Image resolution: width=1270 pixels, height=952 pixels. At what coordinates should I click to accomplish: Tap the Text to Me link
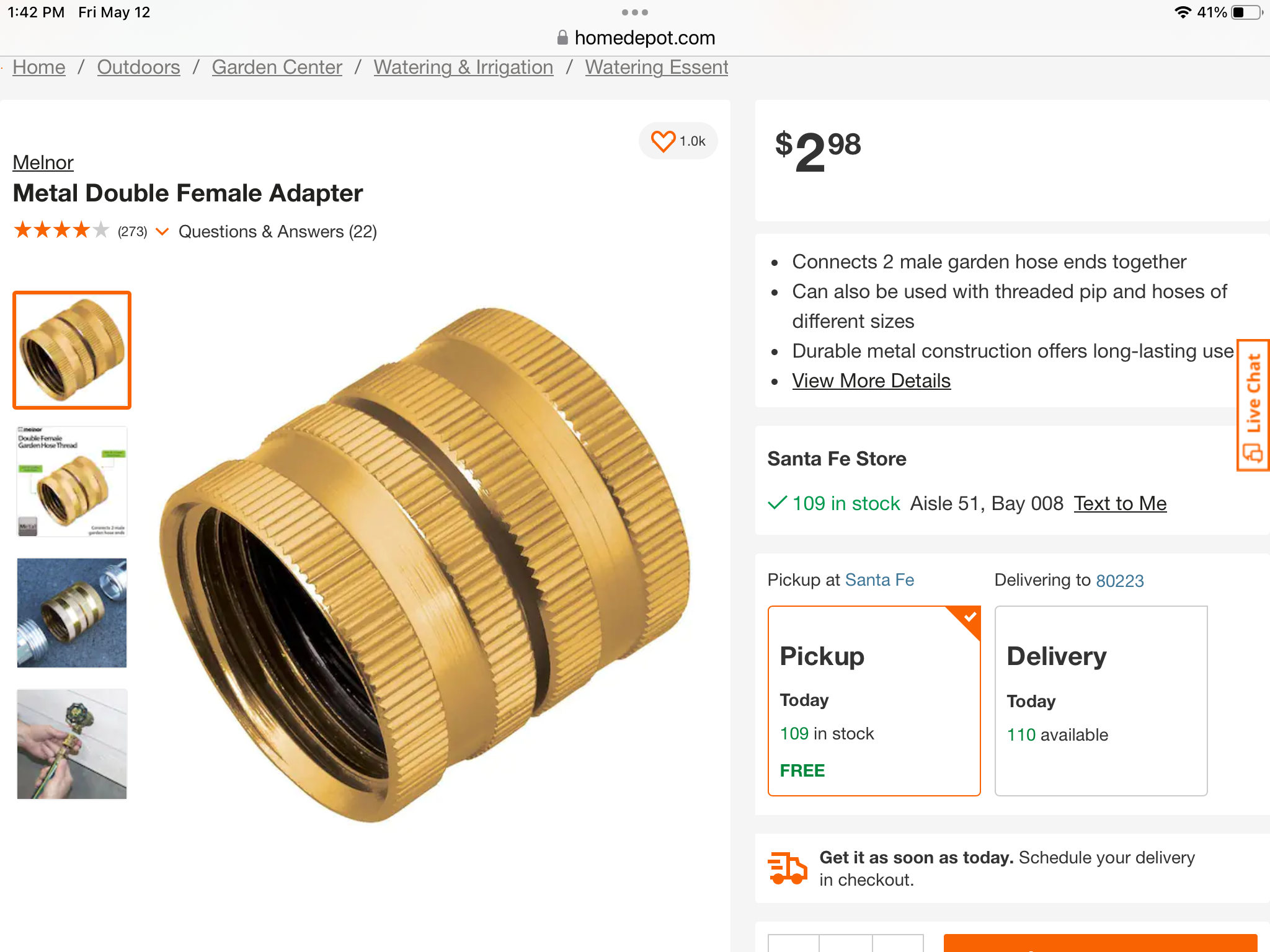[1120, 503]
